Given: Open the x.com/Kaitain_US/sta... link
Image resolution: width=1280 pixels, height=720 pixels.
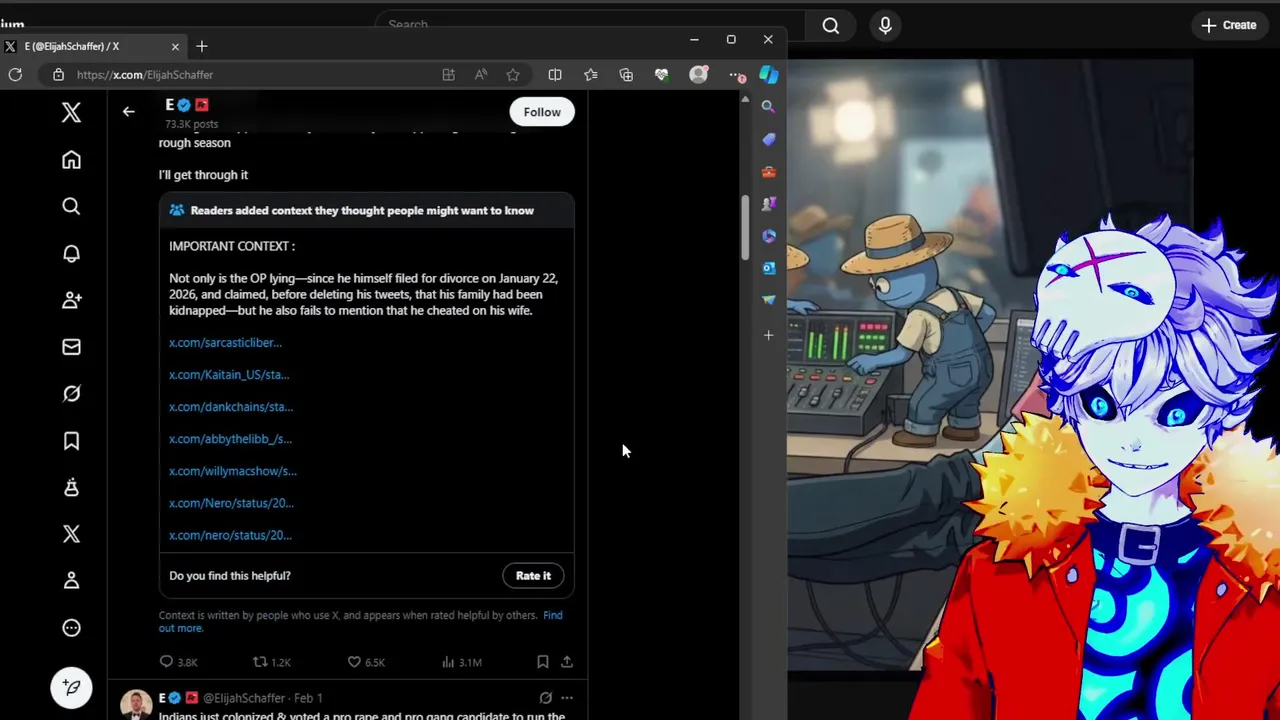Looking at the screenshot, I should click(x=229, y=375).
